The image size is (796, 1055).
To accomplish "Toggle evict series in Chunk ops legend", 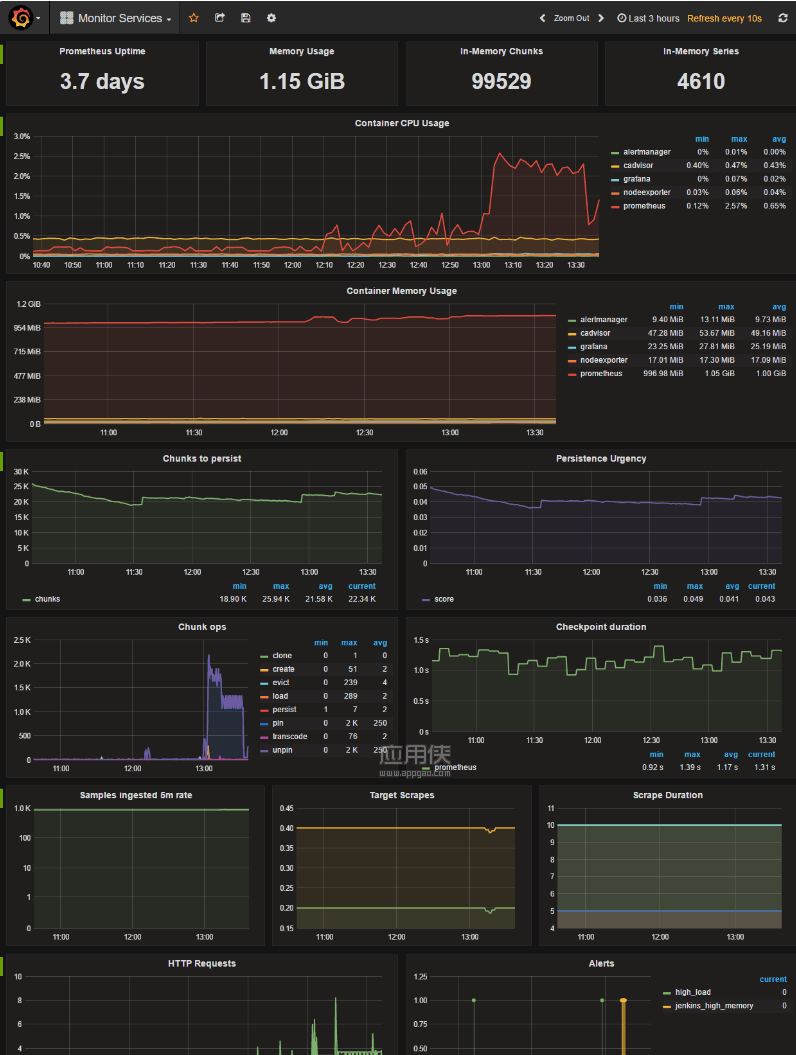I will point(281,682).
